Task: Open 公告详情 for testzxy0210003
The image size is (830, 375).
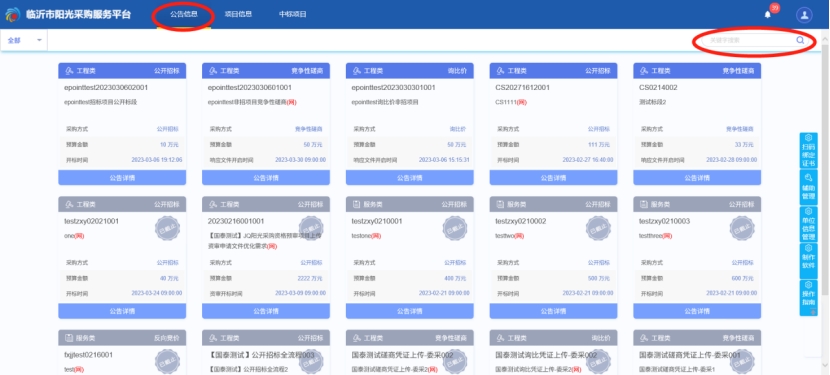Action: pyautogui.click(x=697, y=311)
